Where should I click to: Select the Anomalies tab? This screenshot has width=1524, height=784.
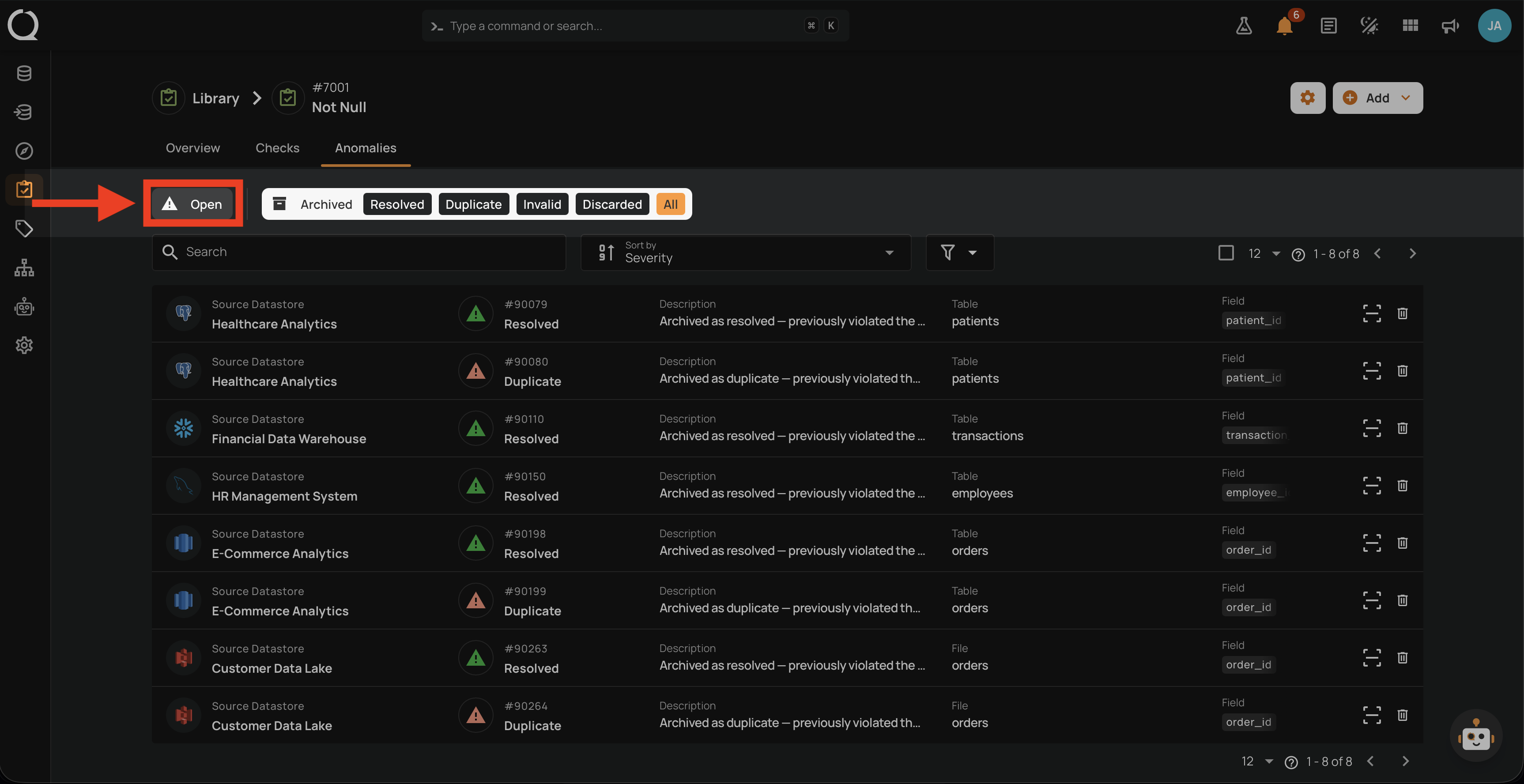point(365,148)
